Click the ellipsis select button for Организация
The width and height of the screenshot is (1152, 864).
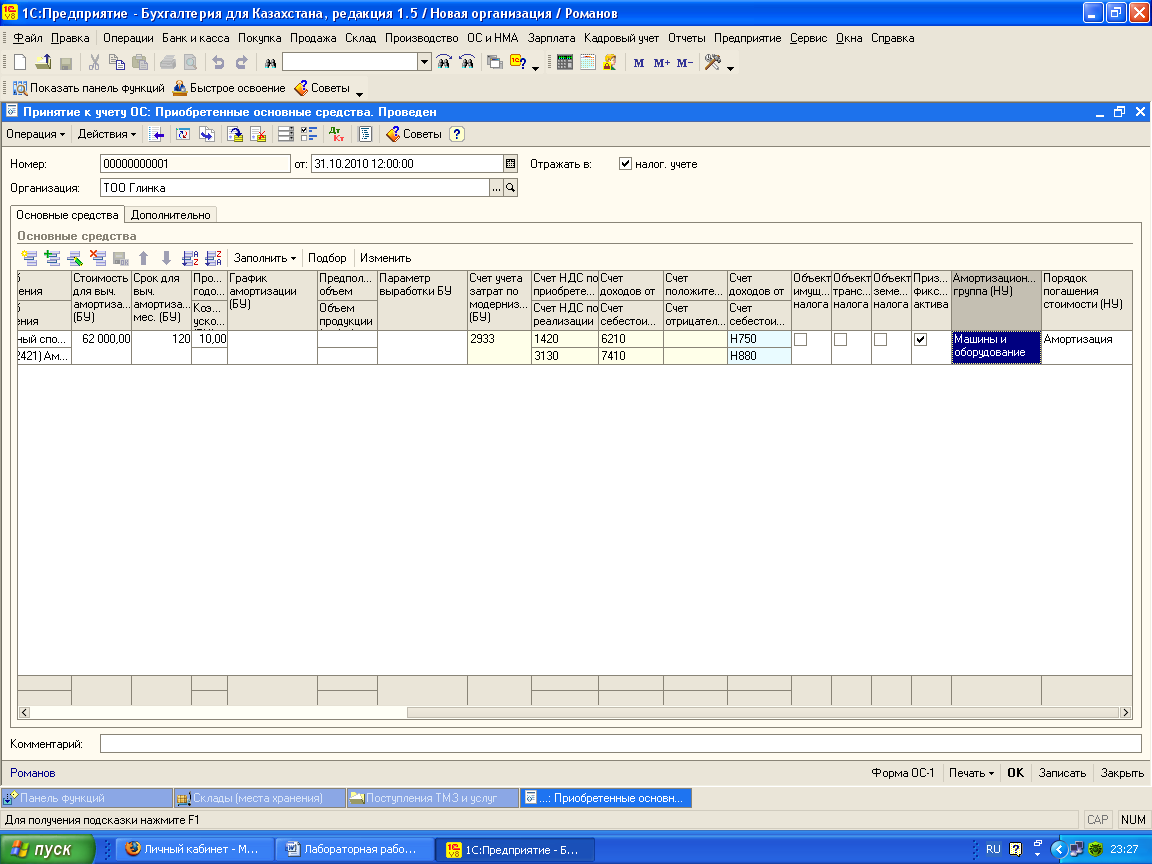pos(497,188)
